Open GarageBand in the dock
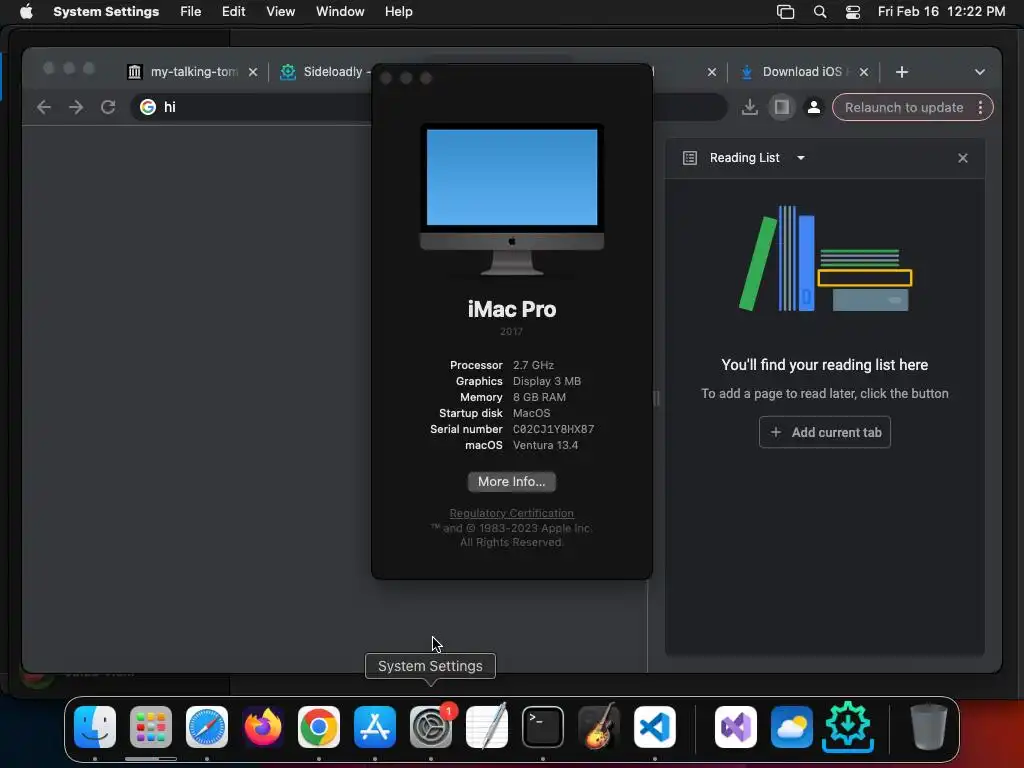1024x768 pixels. coord(598,727)
